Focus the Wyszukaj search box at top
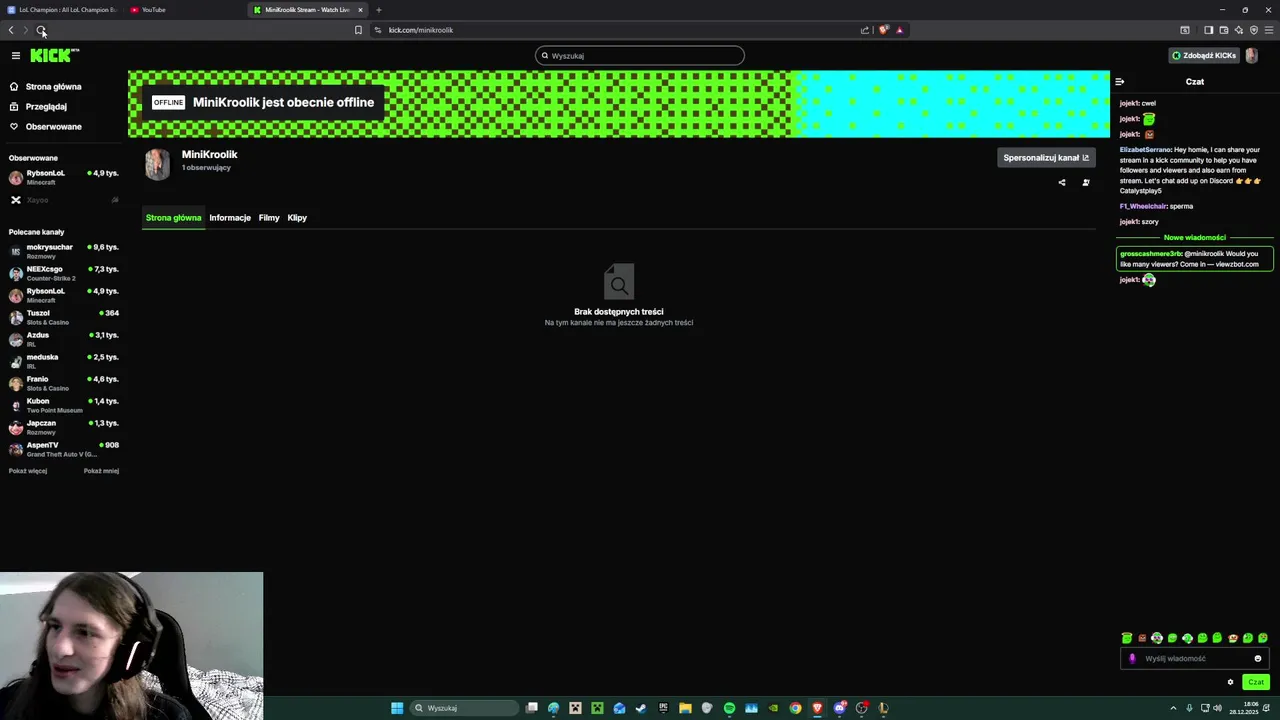Viewport: 1280px width, 720px height. pyautogui.click(x=640, y=56)
